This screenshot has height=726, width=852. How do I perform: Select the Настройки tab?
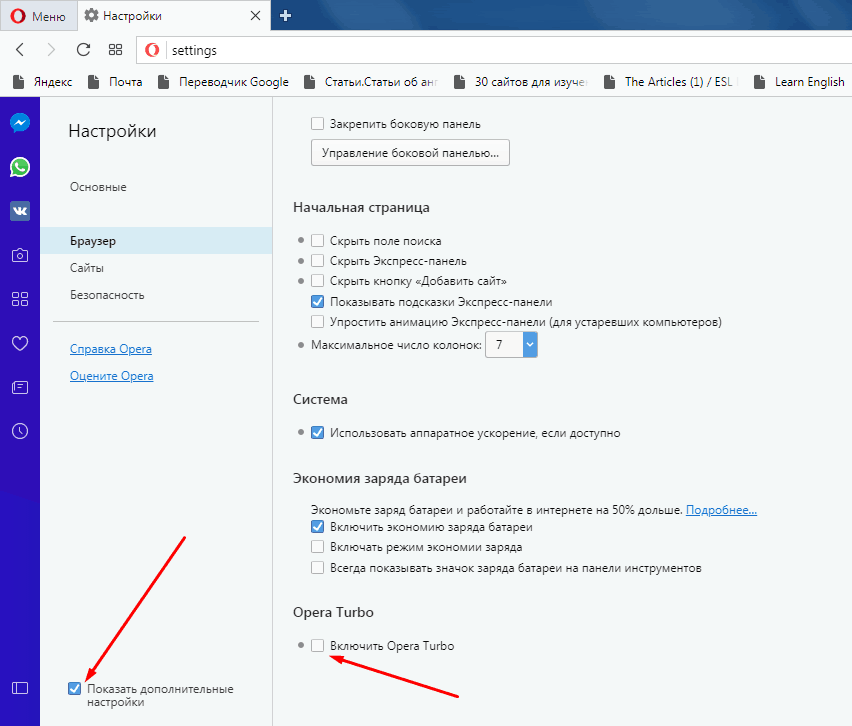174,16
